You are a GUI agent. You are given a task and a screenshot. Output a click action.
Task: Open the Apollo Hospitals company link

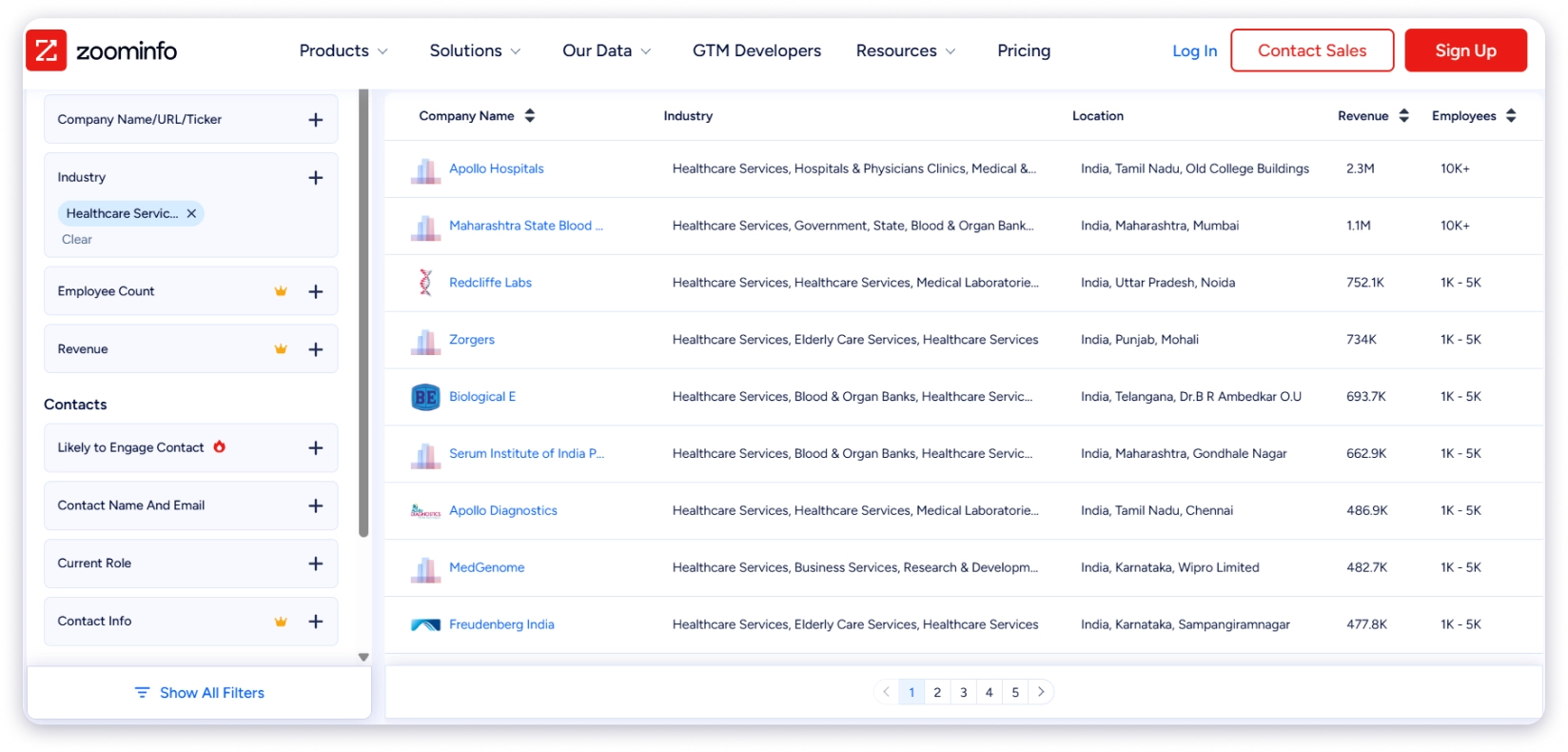497,168
